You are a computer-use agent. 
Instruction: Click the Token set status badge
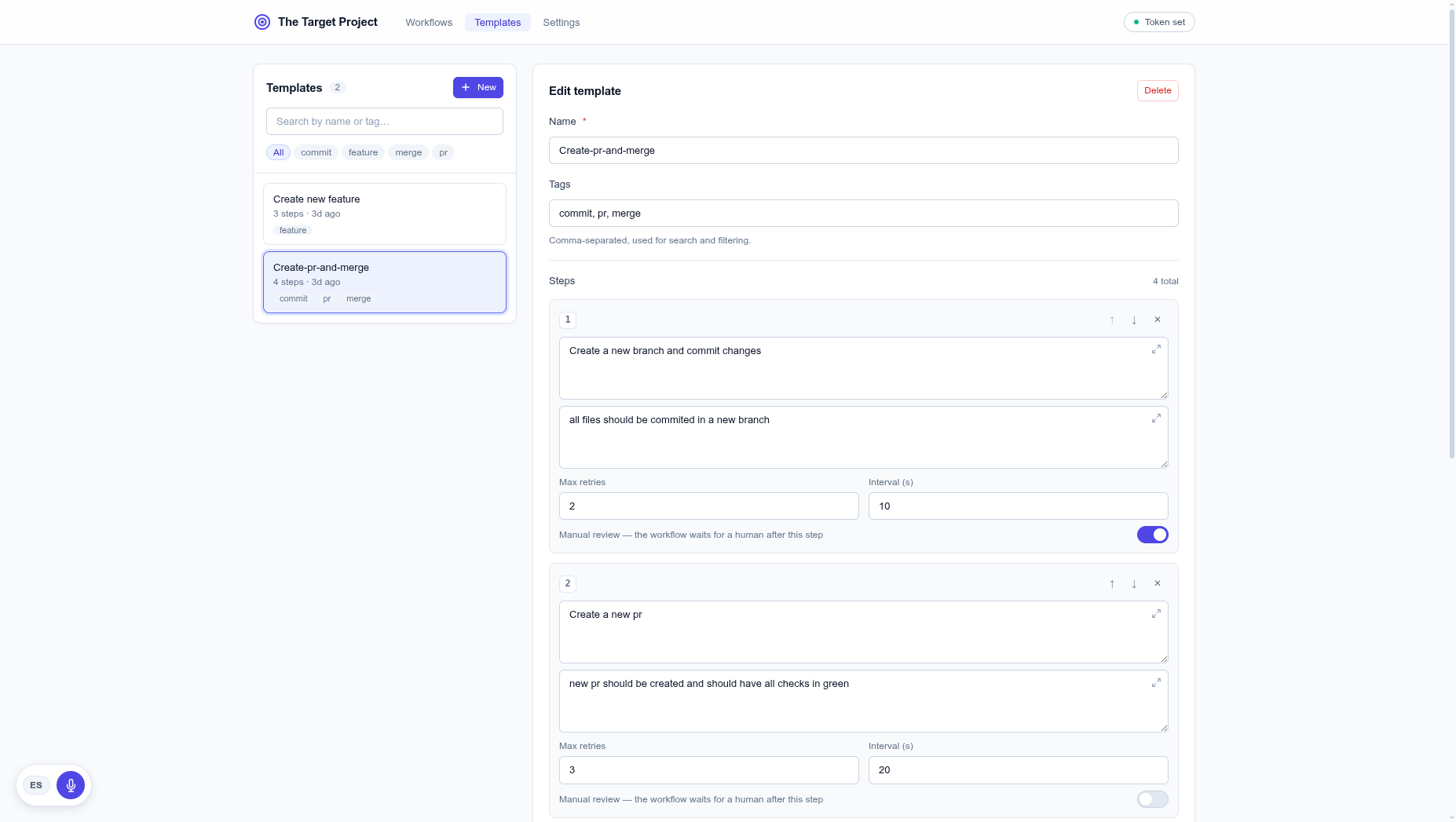pos(1159,22)
